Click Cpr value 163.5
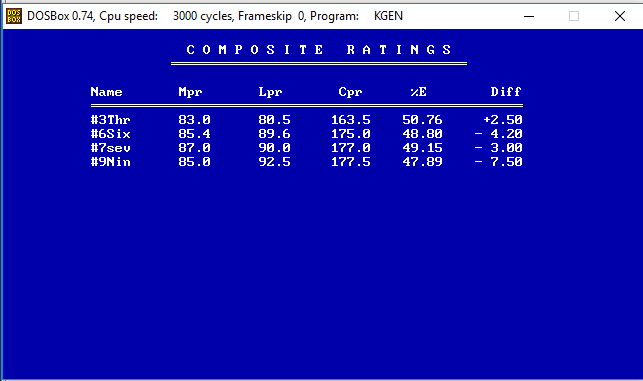The image size is (643, 381). coord(351,120)
